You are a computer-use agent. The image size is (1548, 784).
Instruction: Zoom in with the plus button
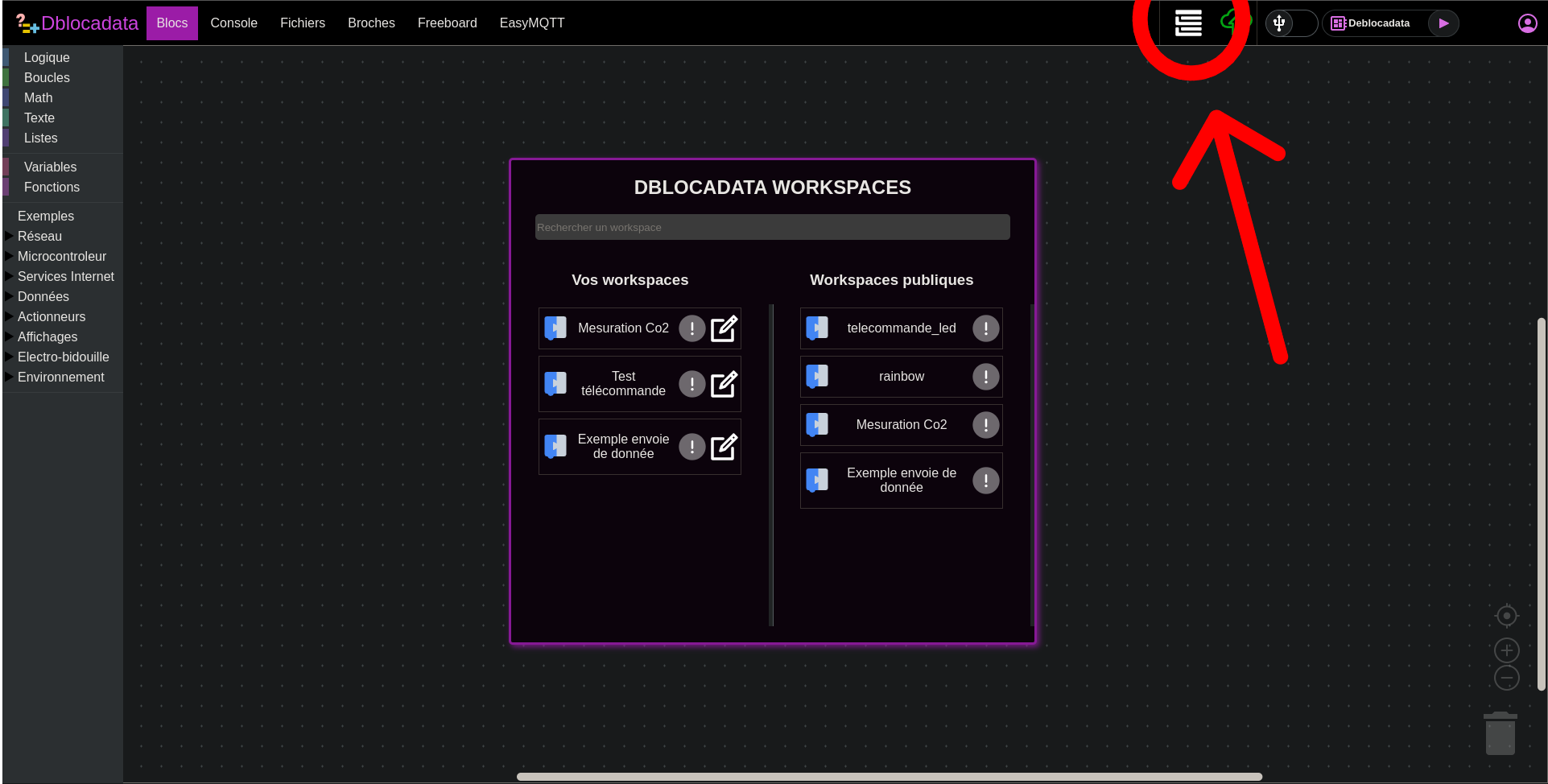coord(1506,650)
